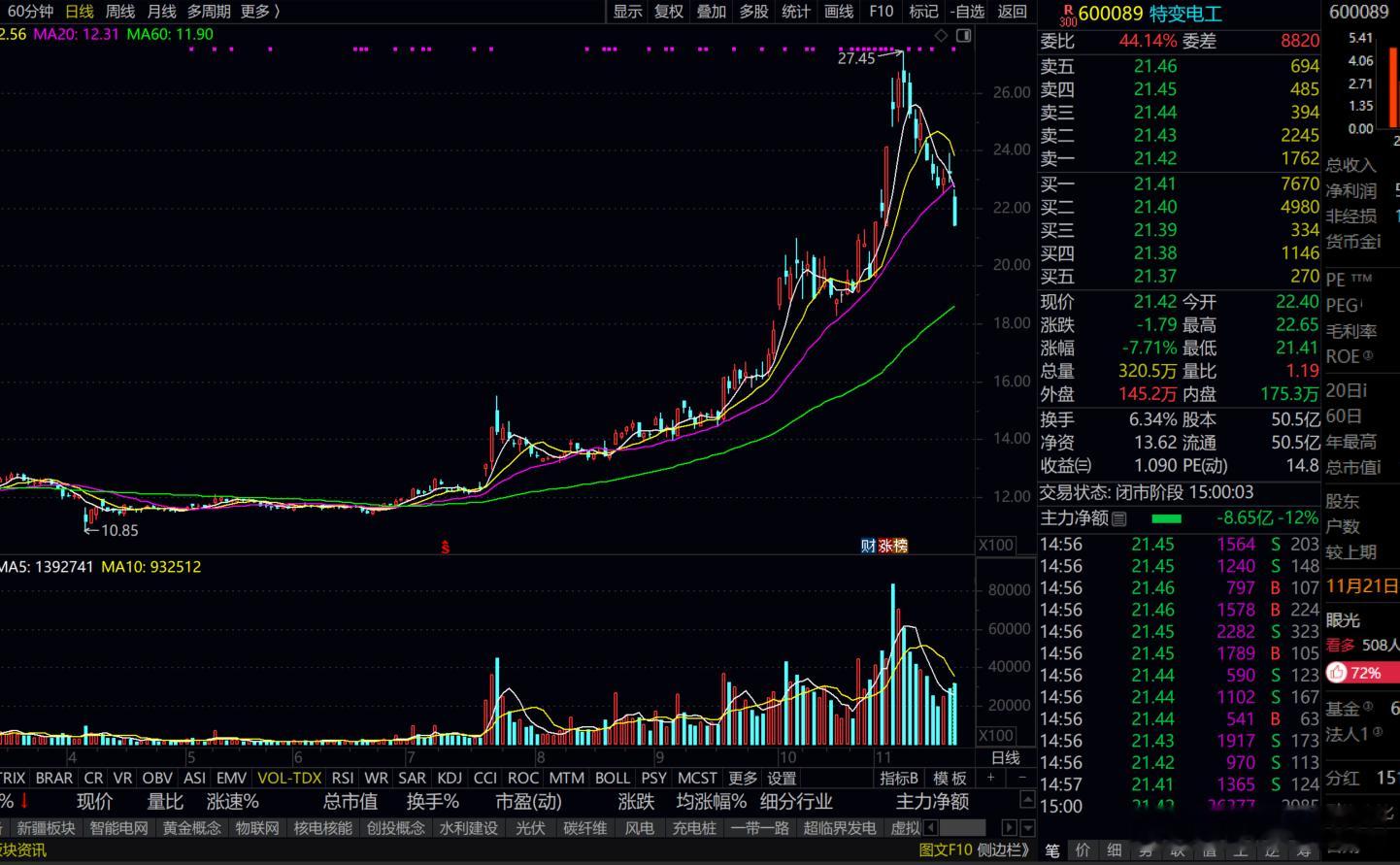Toggle the SAR indicator
The image size is (1400, 865).
[x=412, y=778]
